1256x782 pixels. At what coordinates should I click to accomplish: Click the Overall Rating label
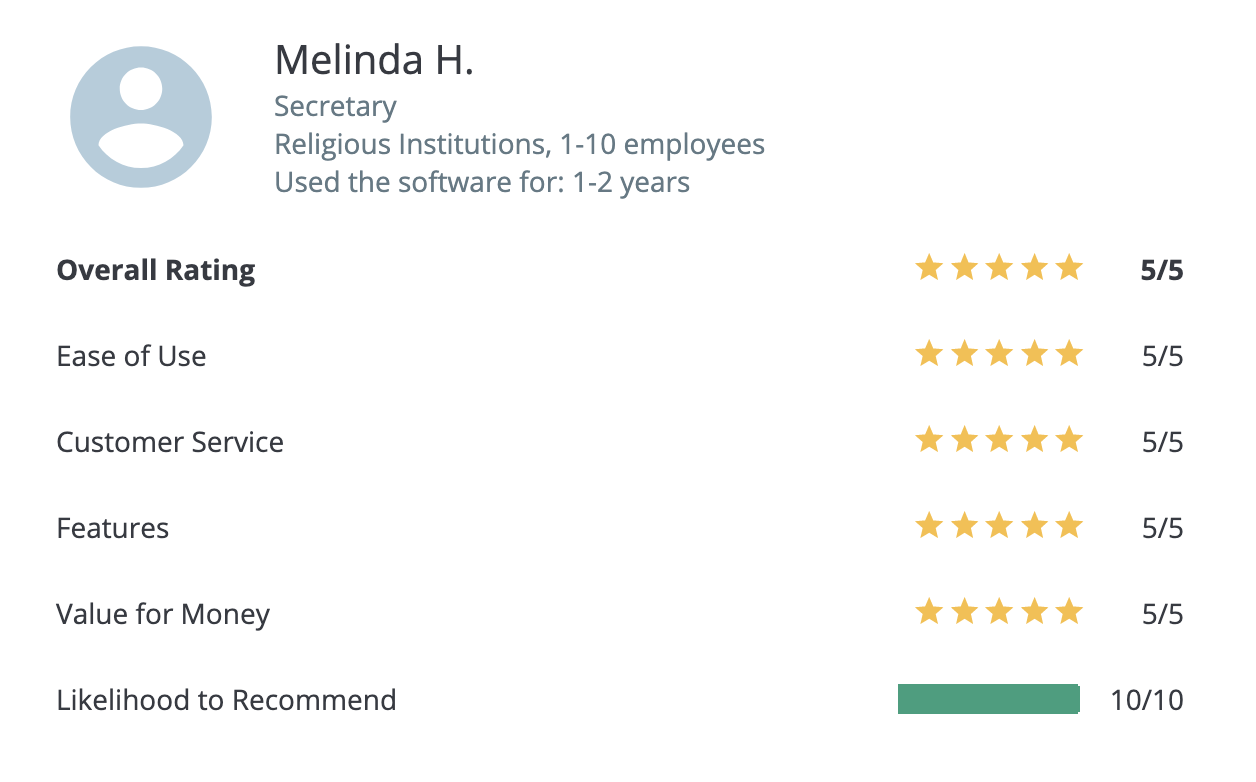coord(156,271)
